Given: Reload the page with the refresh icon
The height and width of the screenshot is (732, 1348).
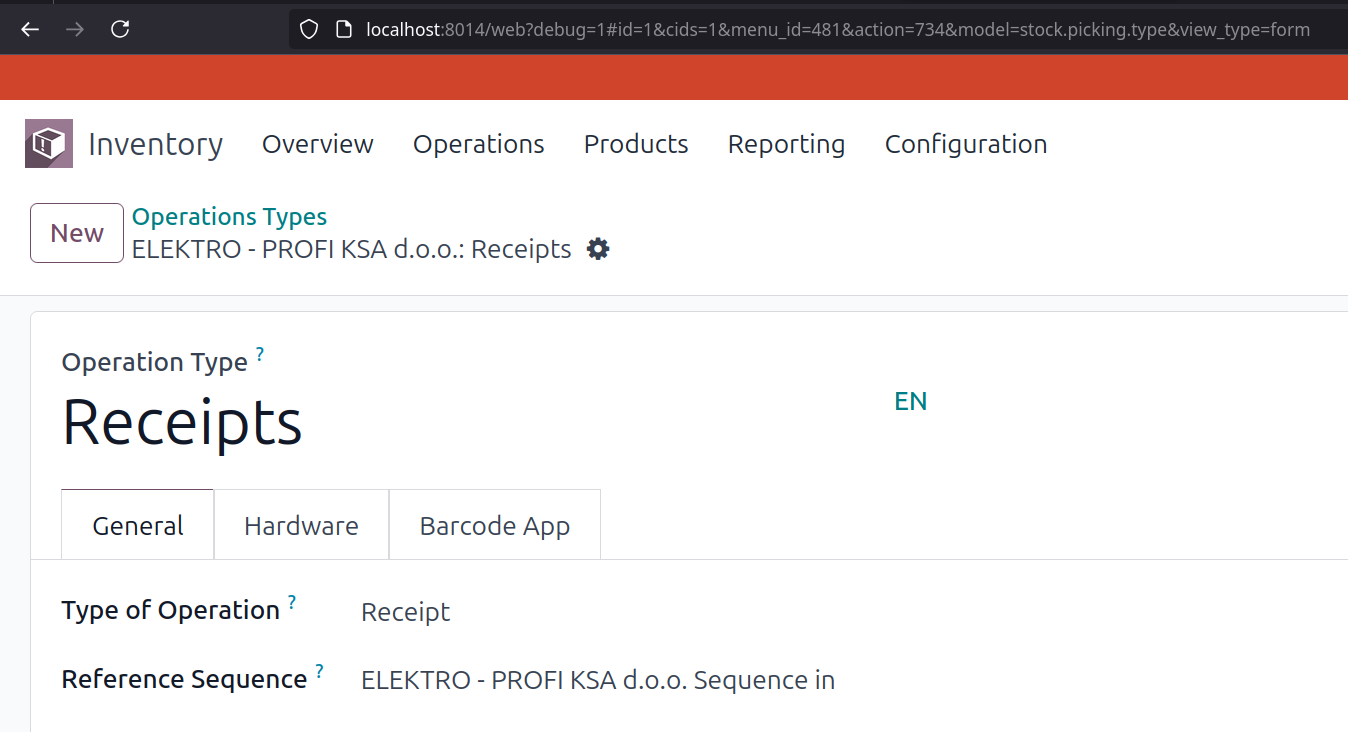Looking at the screenshot, I should click(120, 29).
